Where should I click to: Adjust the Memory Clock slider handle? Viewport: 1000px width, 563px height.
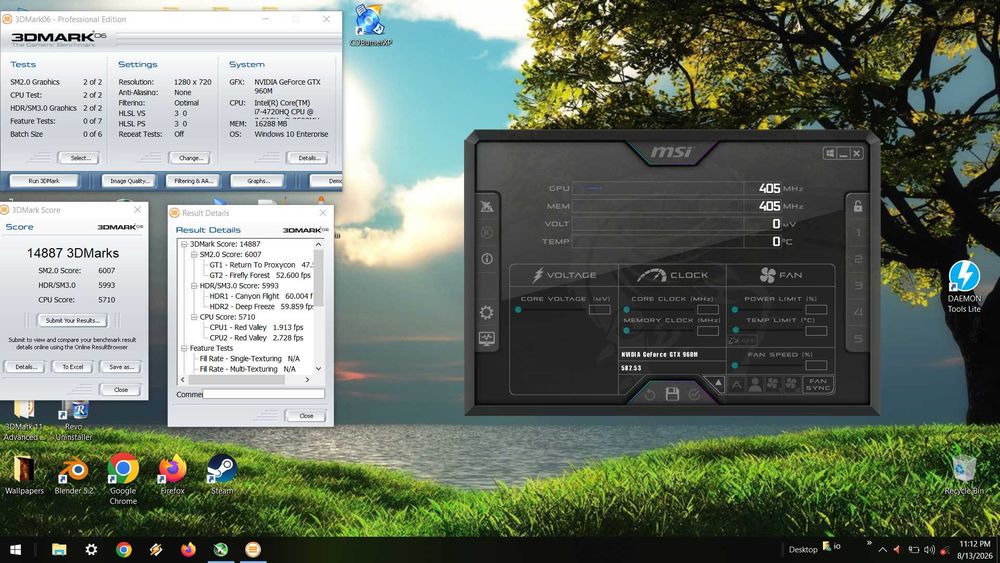tap(627, 330)
